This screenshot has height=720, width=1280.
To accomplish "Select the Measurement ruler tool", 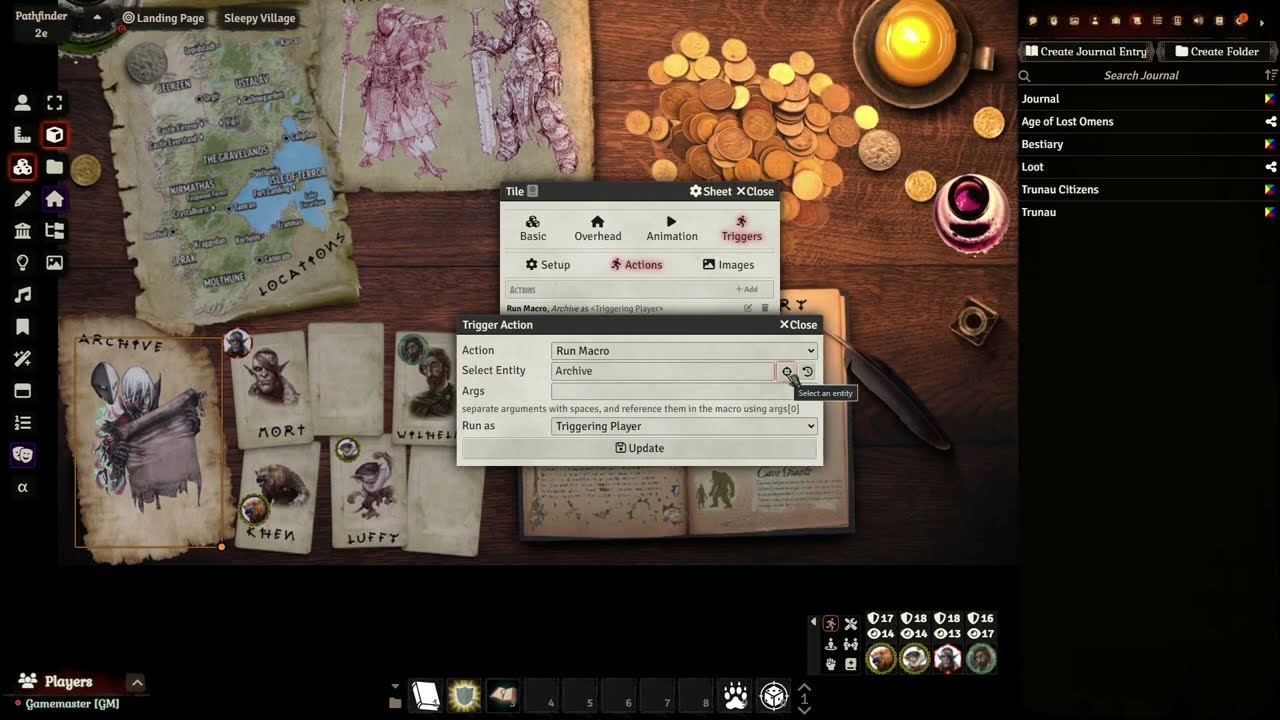I will (22, 134).
